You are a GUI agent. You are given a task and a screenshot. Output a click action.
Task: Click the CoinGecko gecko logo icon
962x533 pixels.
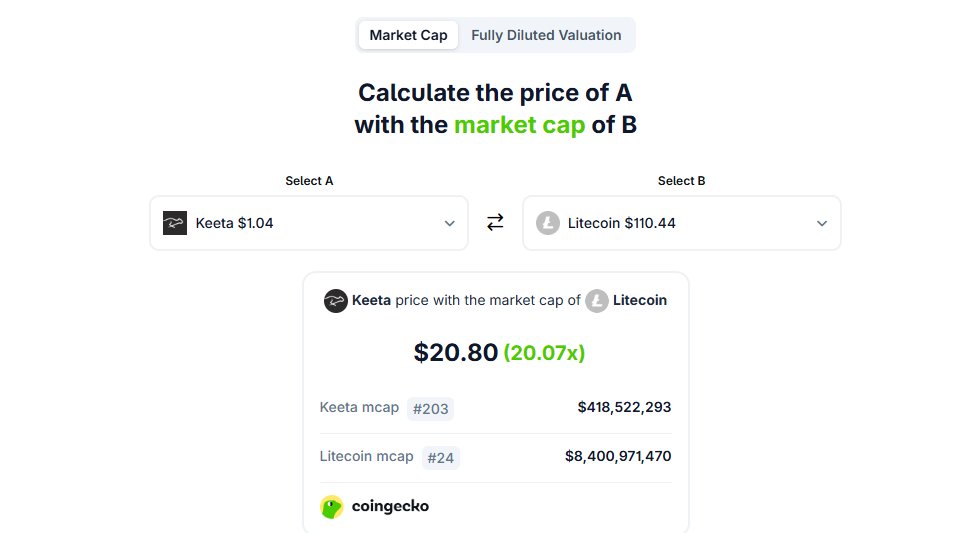tap(332, 507)
